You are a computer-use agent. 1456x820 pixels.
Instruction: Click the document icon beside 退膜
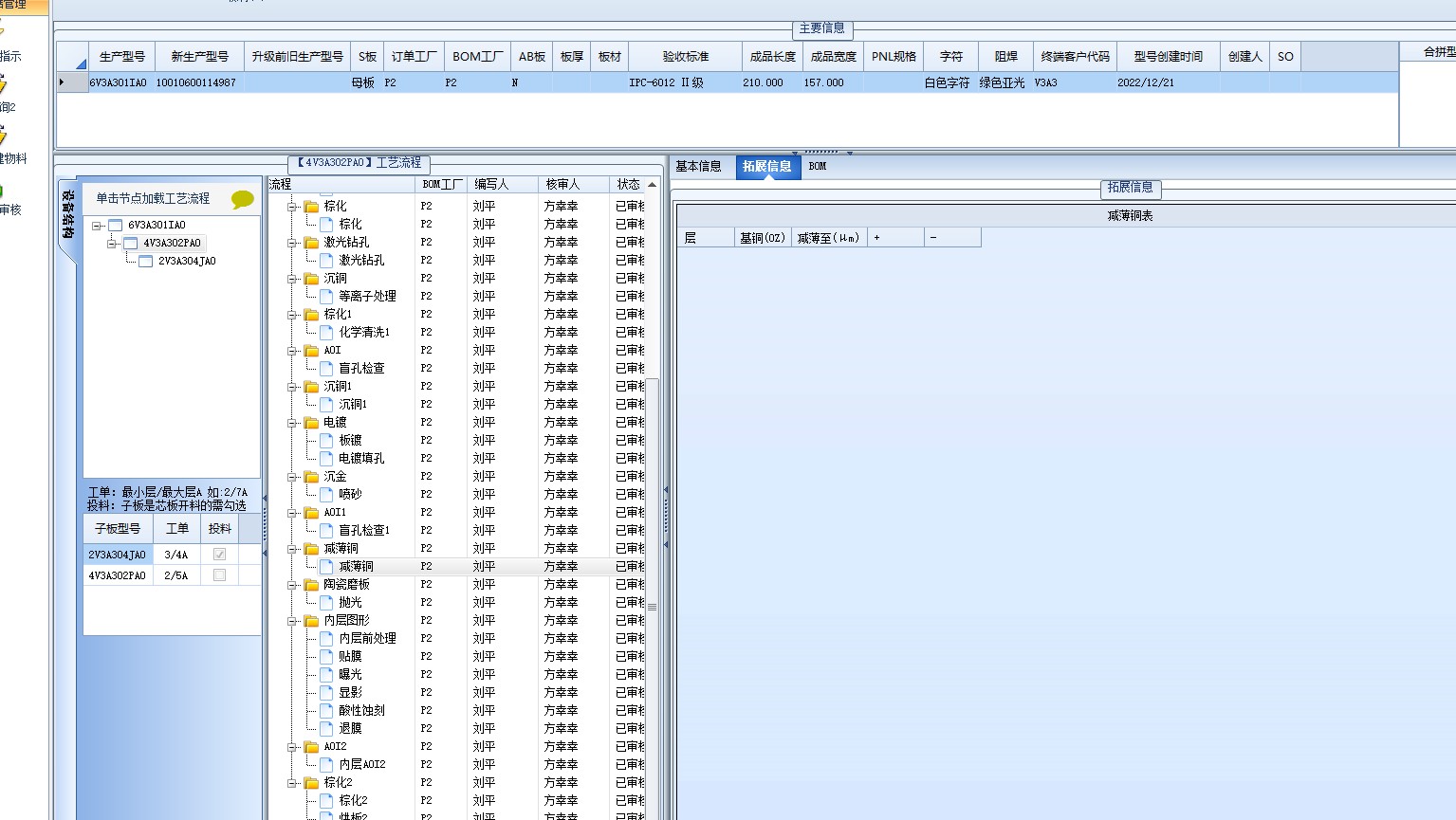327,729
